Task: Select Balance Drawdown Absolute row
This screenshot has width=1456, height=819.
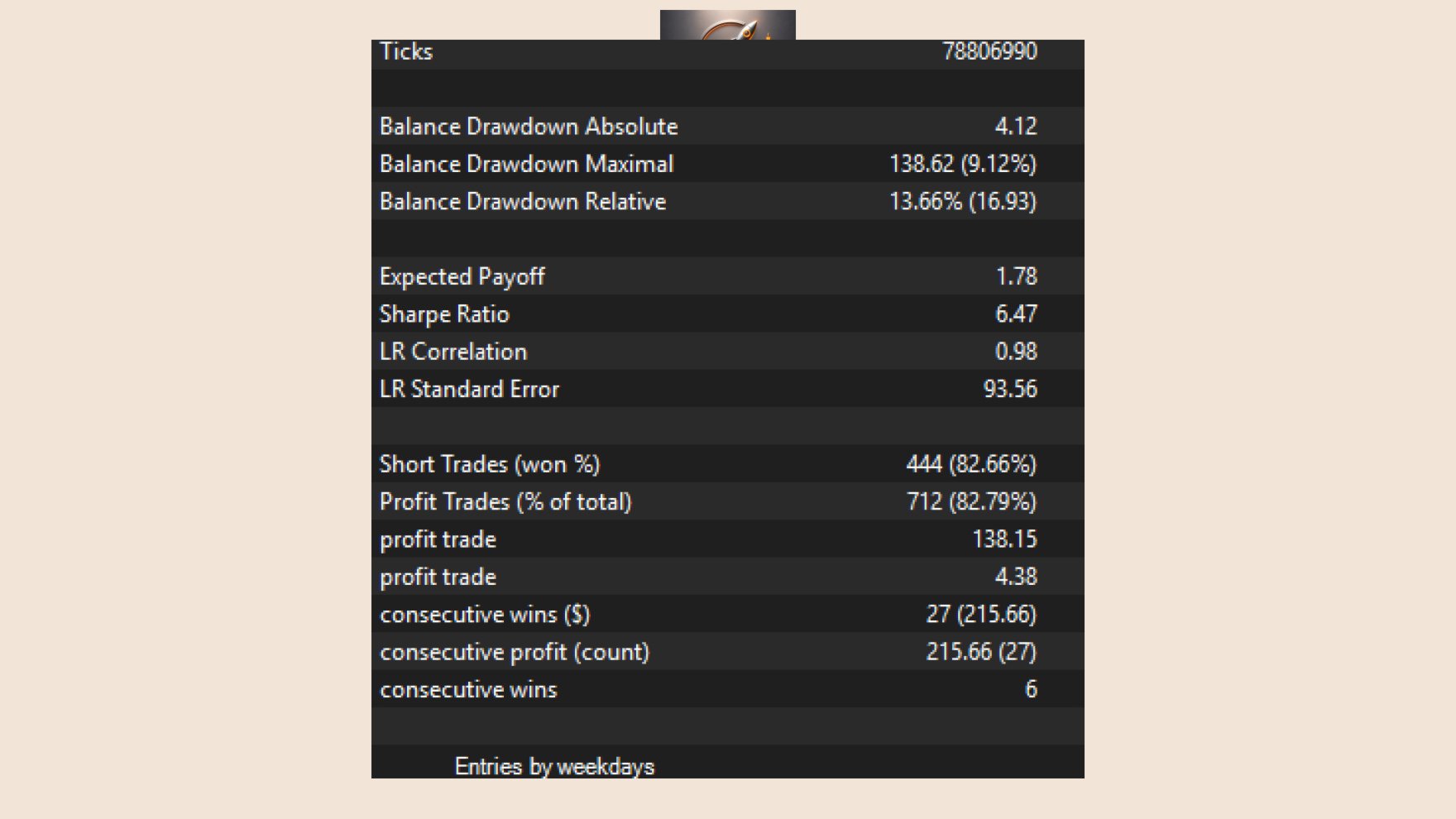Action: 727,126
